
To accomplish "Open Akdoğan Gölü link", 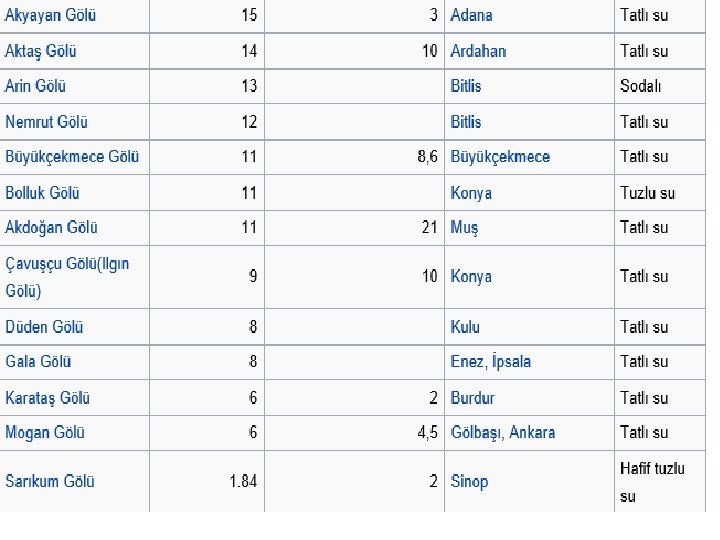I will click(52, 228).
